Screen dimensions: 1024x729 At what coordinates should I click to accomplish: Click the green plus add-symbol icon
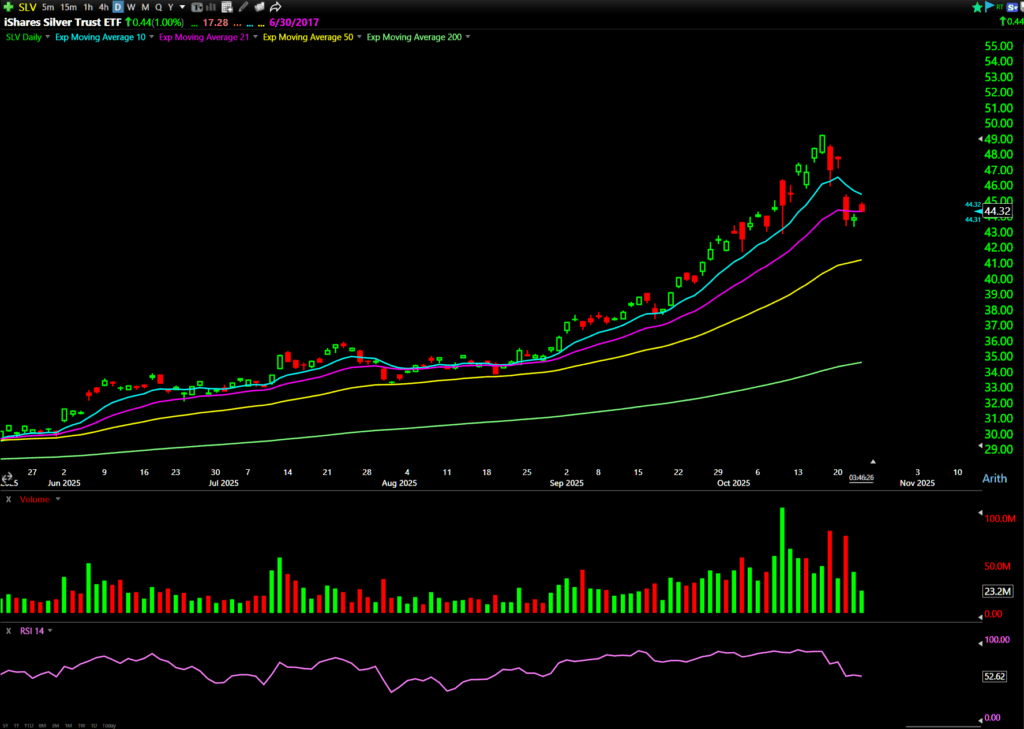(8, 7)
